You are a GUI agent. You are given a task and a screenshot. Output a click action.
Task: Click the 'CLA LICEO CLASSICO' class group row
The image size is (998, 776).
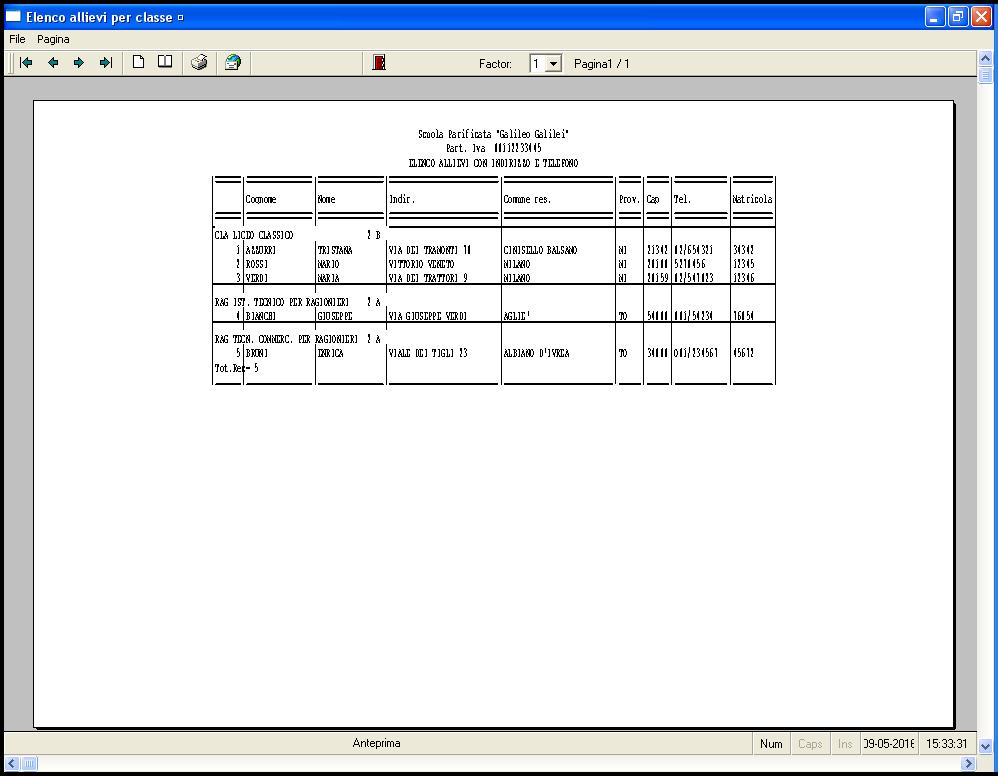point(297,236)
